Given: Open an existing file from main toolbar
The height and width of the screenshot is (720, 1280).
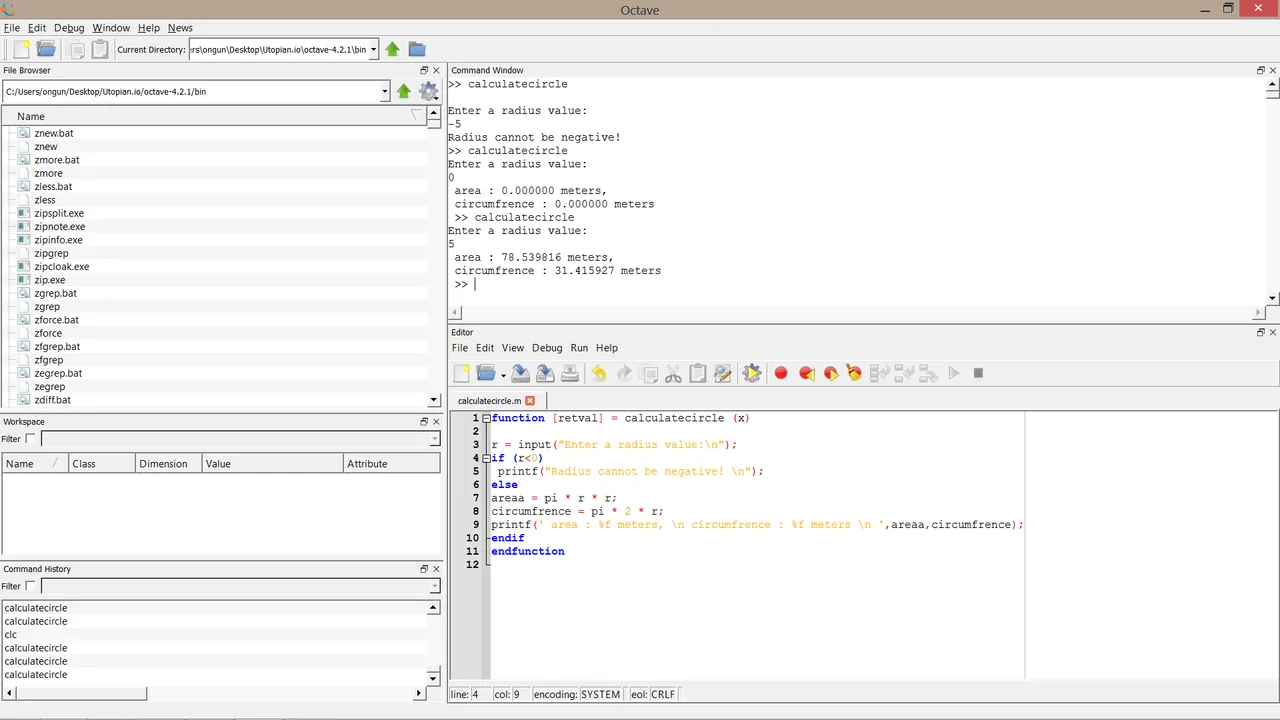Looking at the screenshot, I should tap(46, 49).
